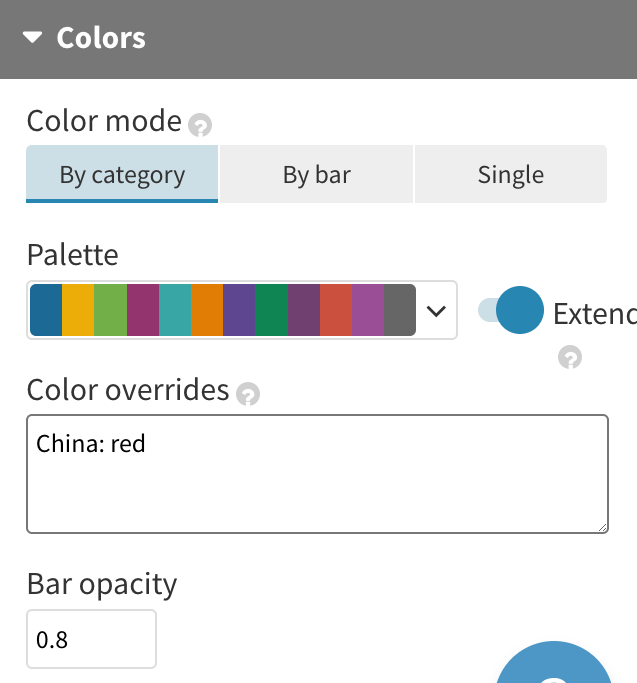This screenshot has height=683, width=637.
Task: Click the Extend palette help icon
Action: tap(570, 357)
